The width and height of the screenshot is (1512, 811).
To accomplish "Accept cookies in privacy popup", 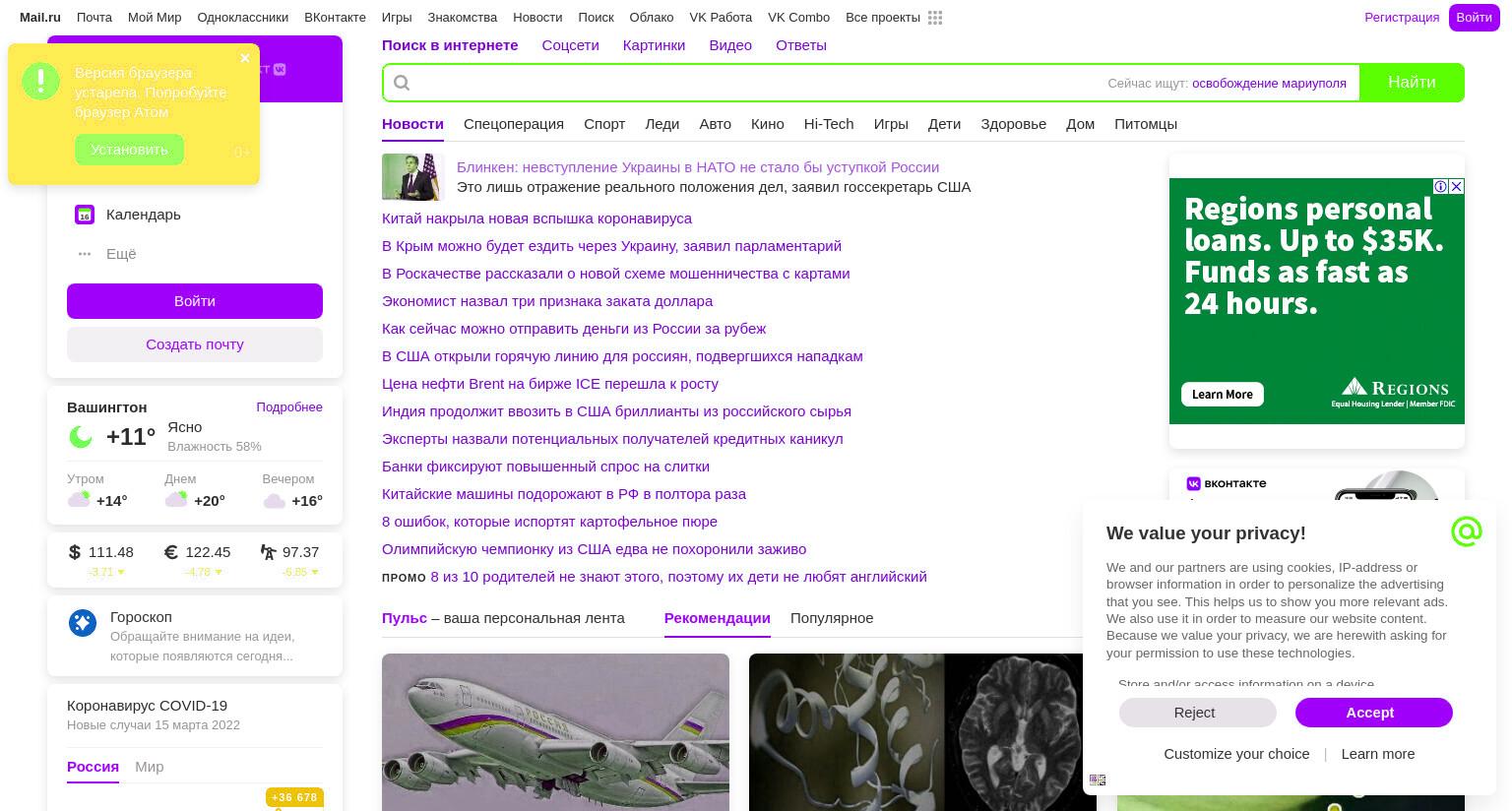I will pyautogui.click(x=1374, y=713).
